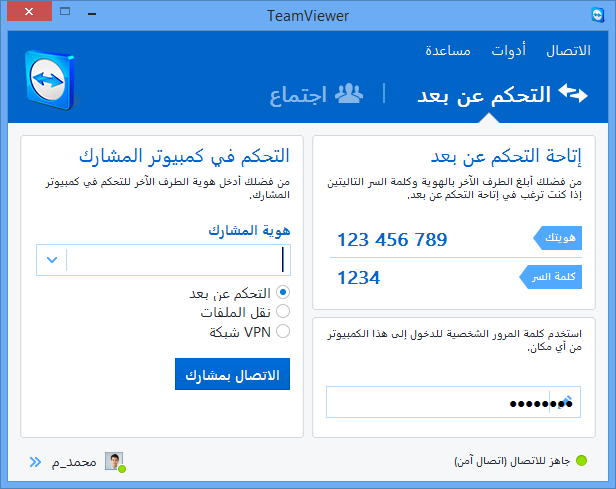Switch to اجتماع (Meeting) tab

[316, 95]
